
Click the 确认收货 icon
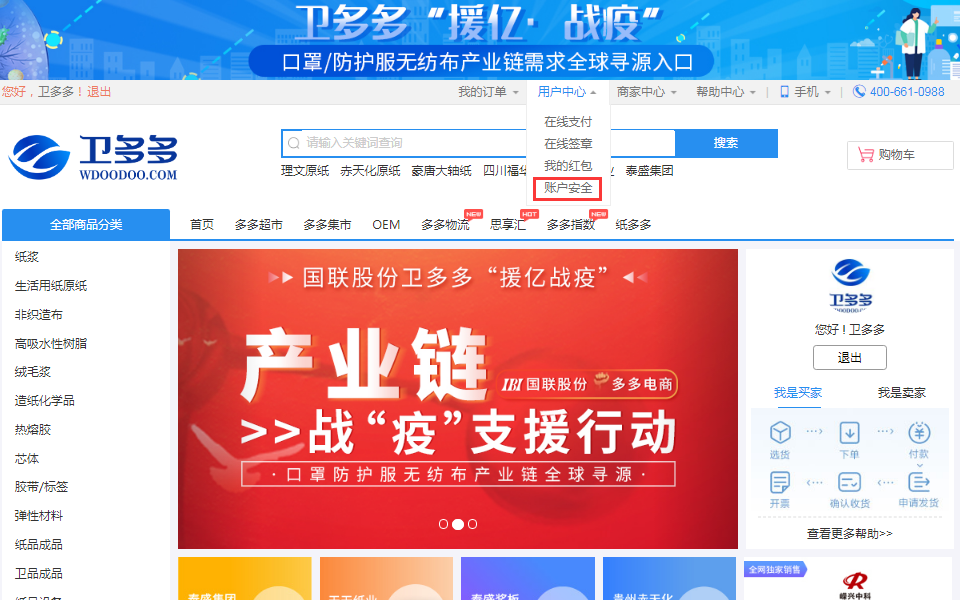849,482
